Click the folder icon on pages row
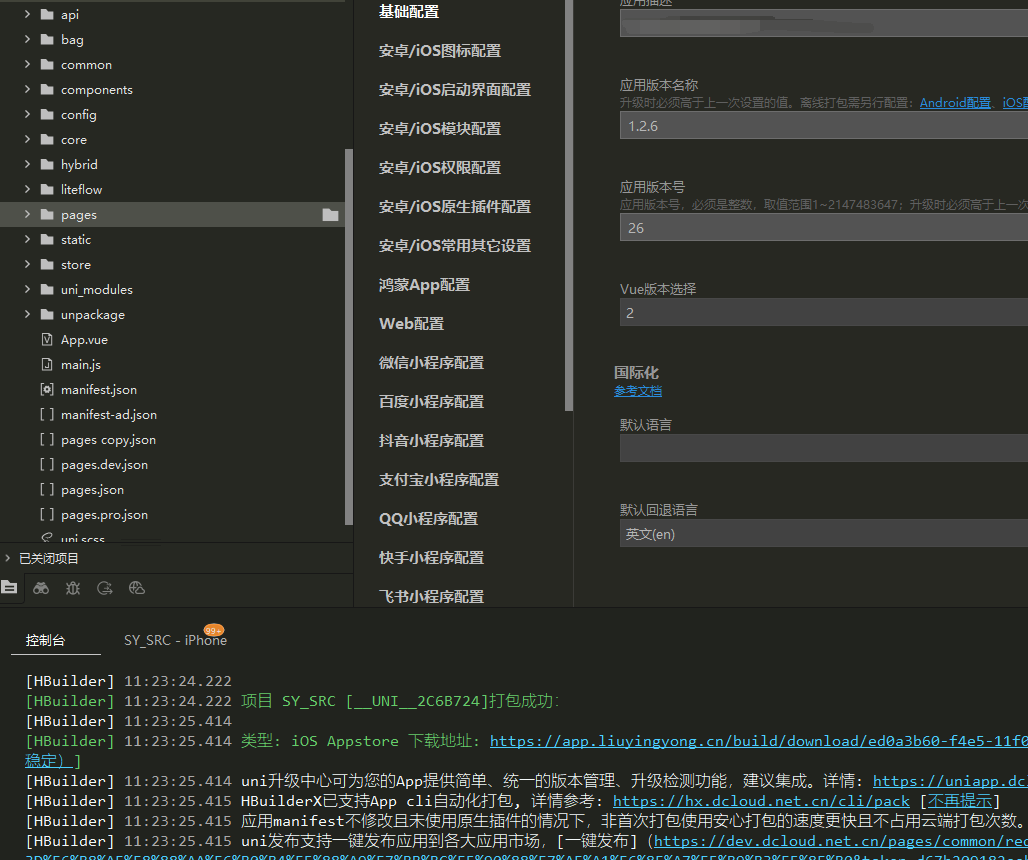1028x860 pixels. point(330,215)
